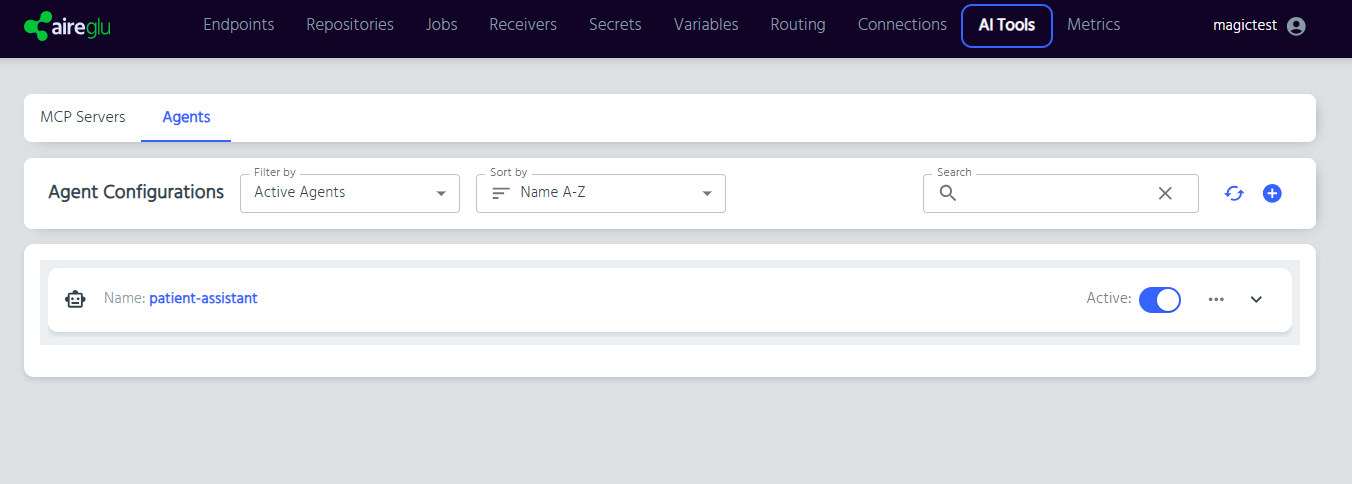Open the Repositories section
Viewport: 1352px width, 484px height.
350,25
